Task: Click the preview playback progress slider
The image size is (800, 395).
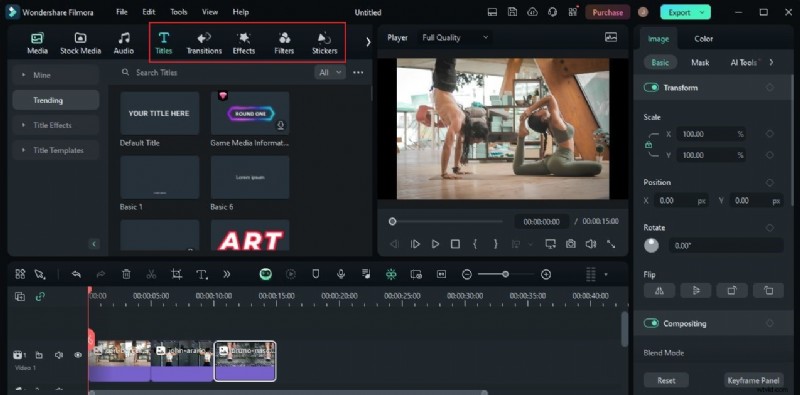Action: (446, 221)
